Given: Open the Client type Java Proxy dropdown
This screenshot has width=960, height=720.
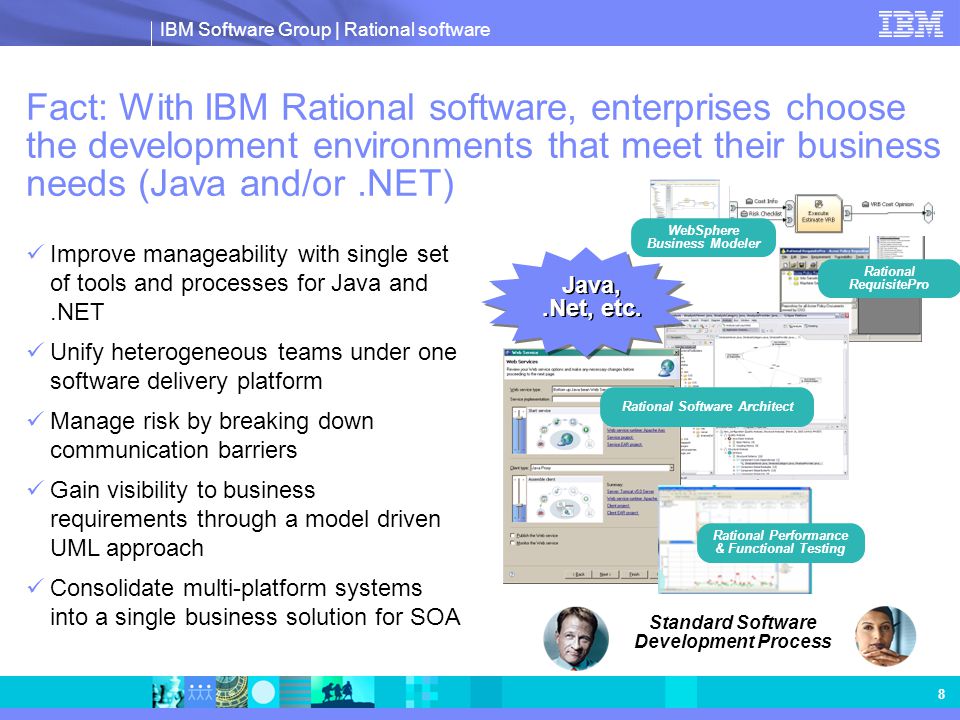Looking at the screenshot, I should [602, 468].
